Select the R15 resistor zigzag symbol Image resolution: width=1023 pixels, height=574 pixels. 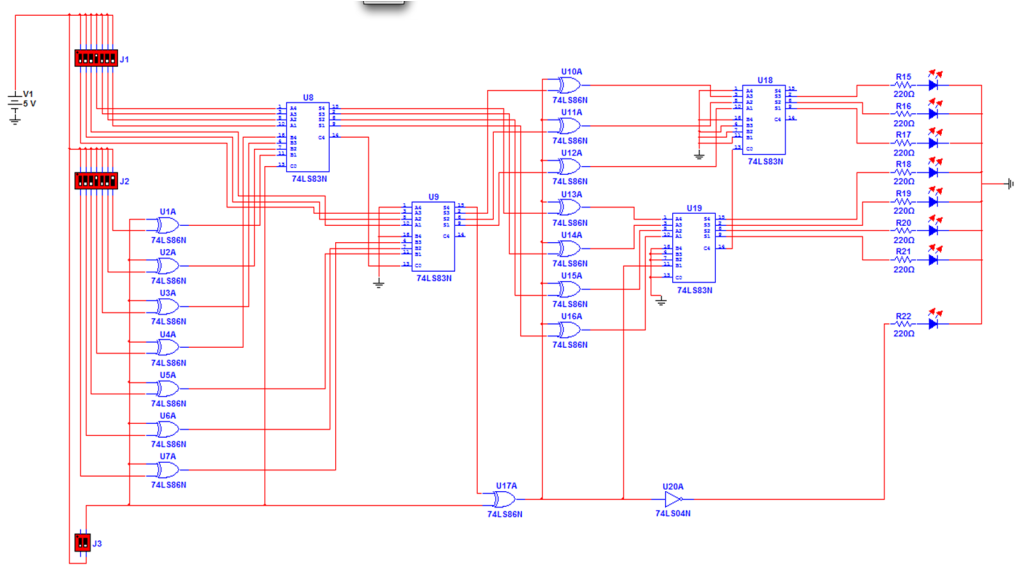(x=903, y=85)
